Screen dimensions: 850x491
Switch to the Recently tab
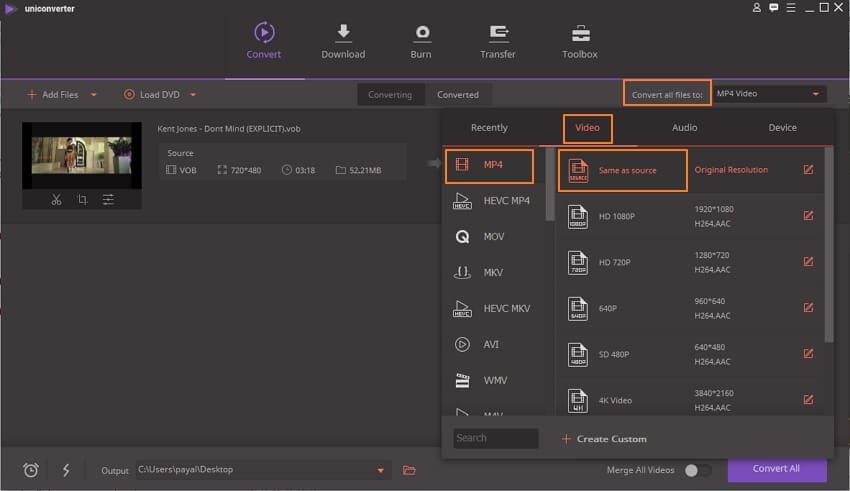point(490,128)
